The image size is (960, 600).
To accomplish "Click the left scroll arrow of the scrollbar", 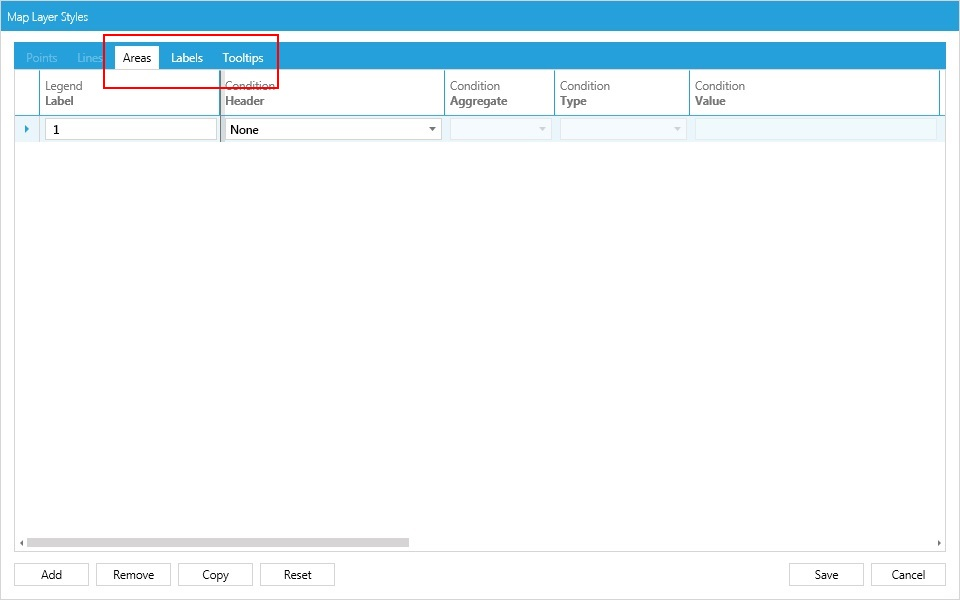I will click(21, 541).
